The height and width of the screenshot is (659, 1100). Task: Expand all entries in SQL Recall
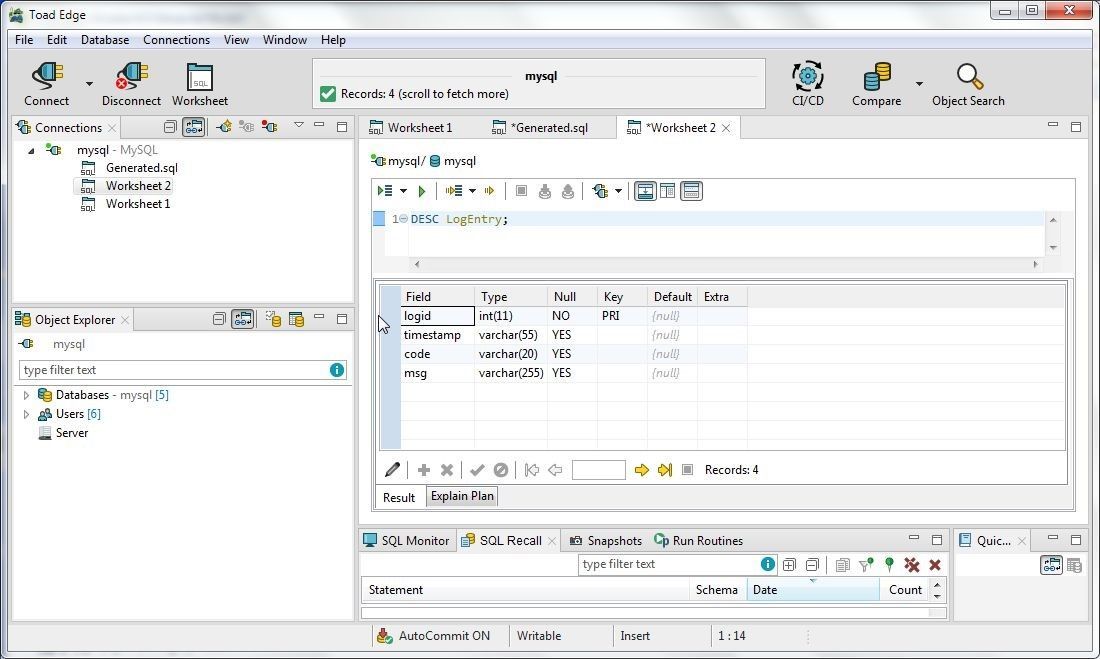789,564
